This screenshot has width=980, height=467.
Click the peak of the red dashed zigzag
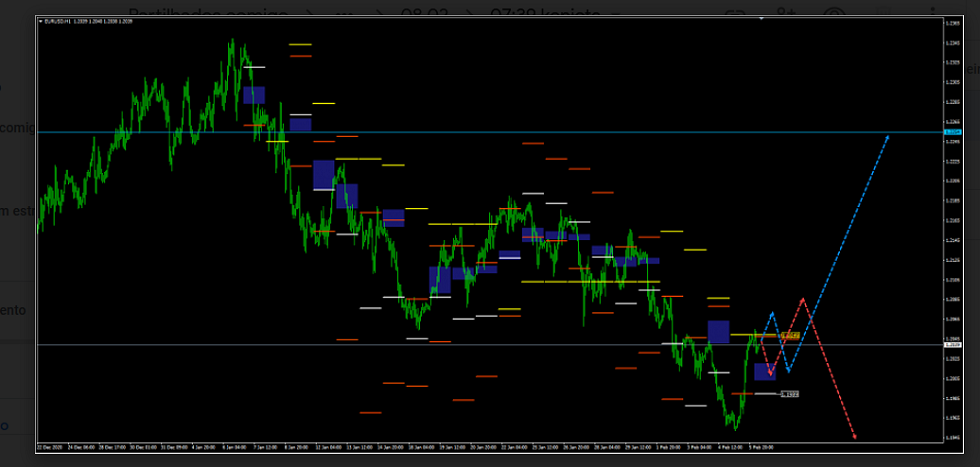click(x=802, y=299)
